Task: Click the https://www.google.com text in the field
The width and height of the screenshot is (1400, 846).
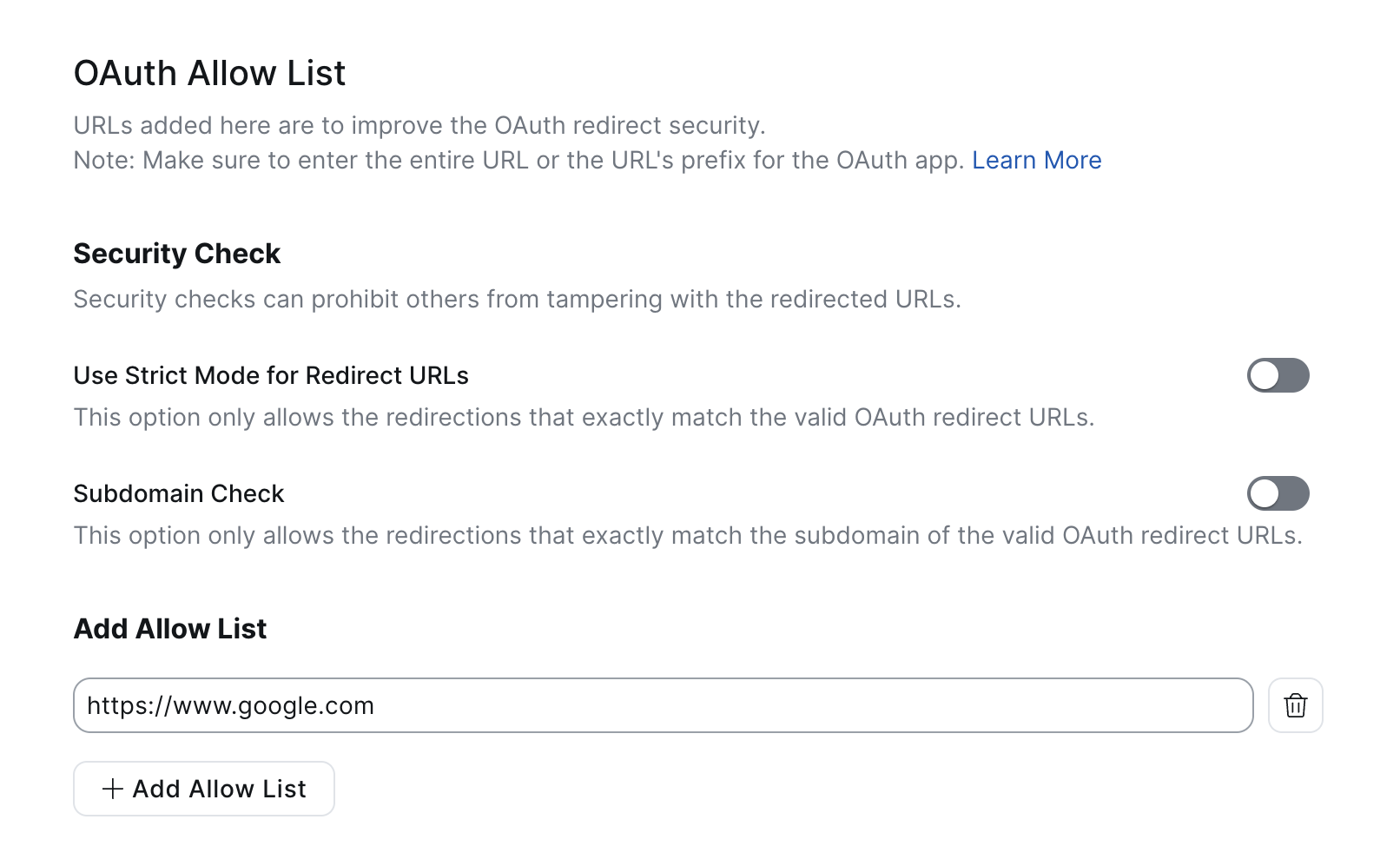Action: 230,705
